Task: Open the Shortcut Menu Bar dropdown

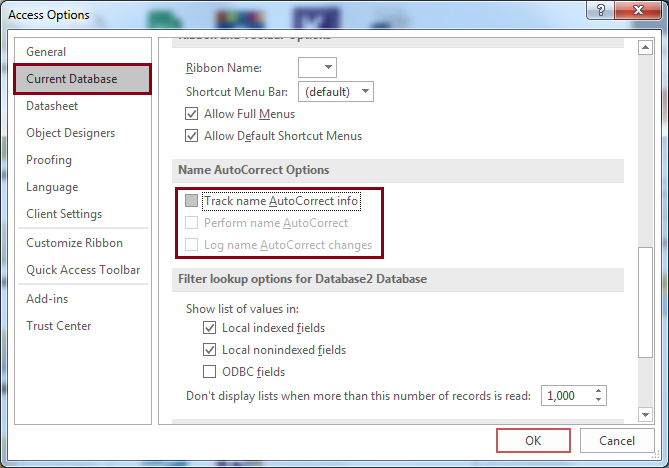Action: 336,91
